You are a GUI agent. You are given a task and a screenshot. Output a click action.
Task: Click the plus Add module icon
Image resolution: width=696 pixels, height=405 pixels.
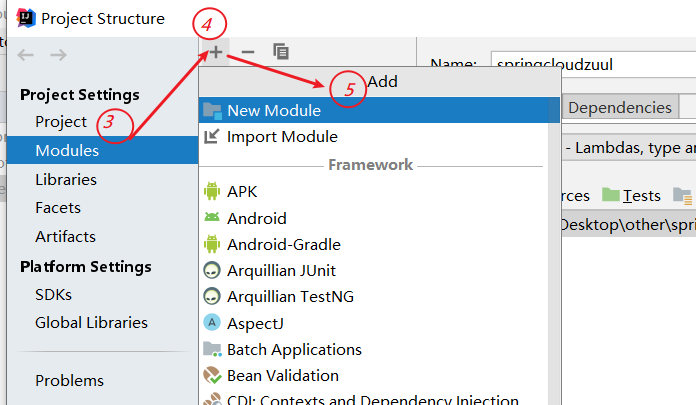216,52
